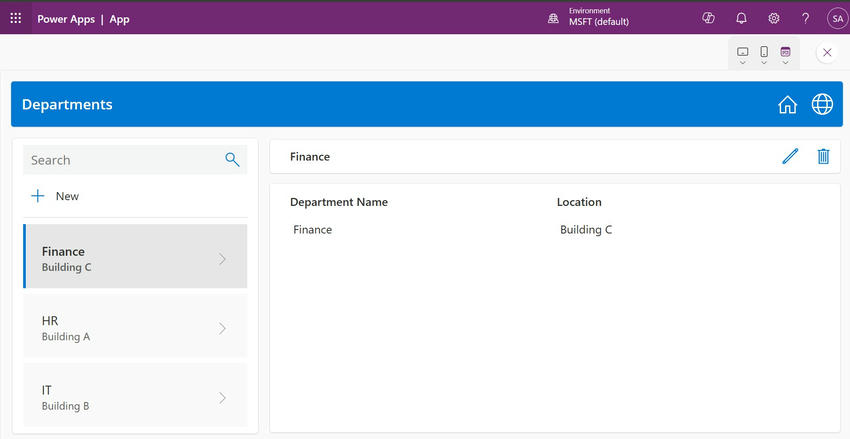The image size is (850, 439).
Task: Select the IT department item
Action: pyautogui.click(x=135, y=395)
